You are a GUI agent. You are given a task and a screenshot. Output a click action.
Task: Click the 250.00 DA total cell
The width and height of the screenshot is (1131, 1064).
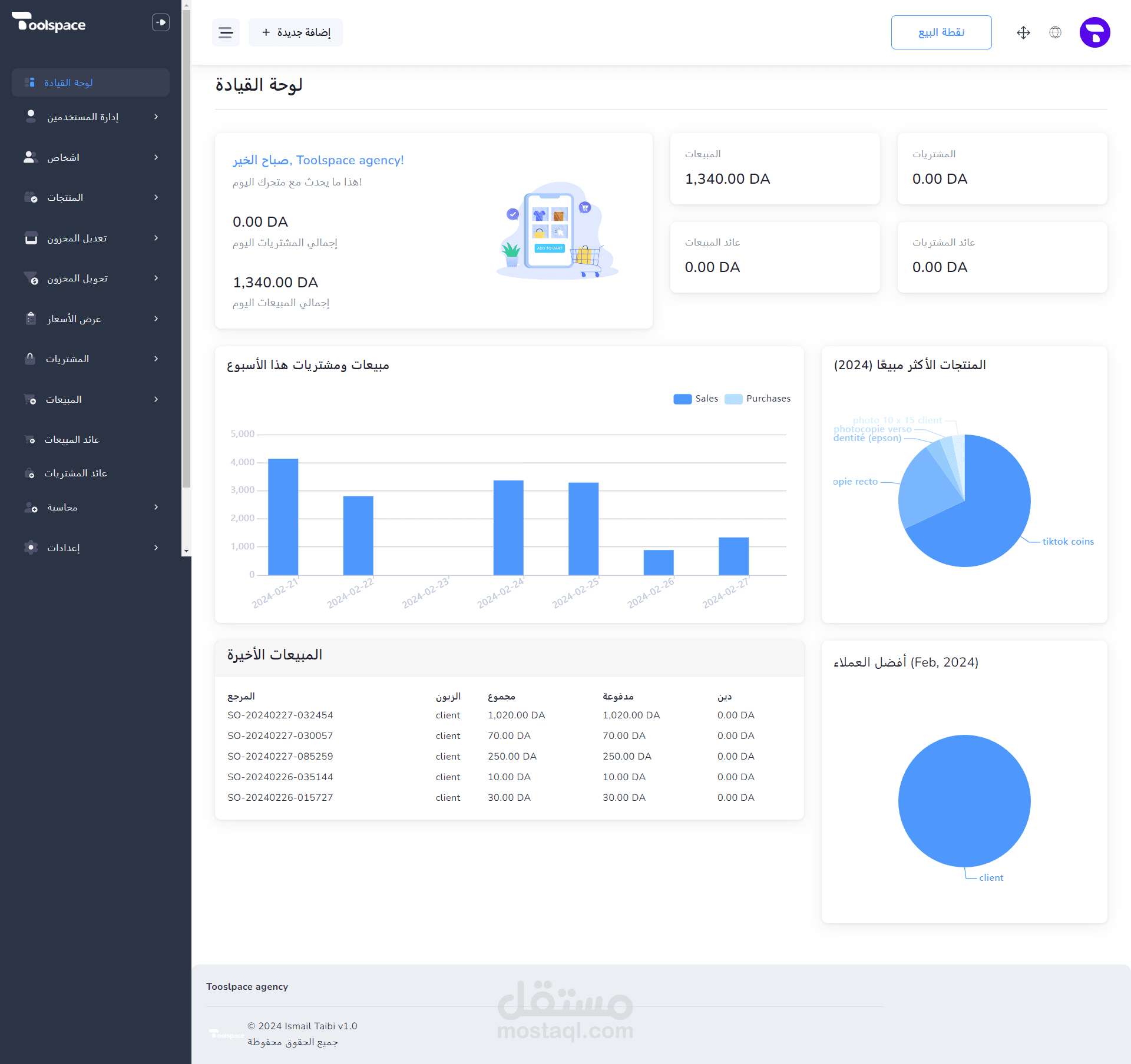[512, 756]
